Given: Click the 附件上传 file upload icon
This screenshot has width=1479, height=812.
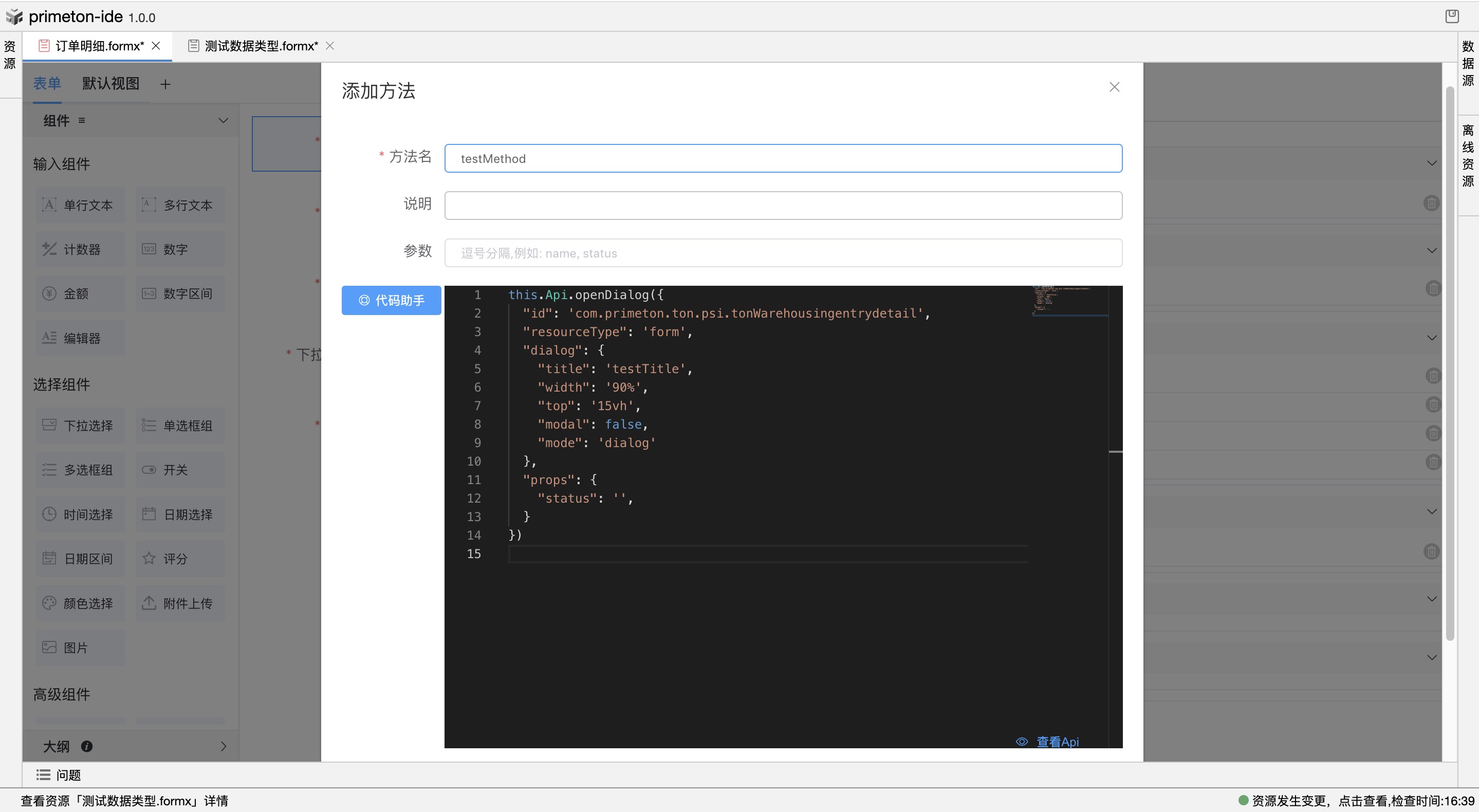Looking at the screenshot, I should point(148,603).
